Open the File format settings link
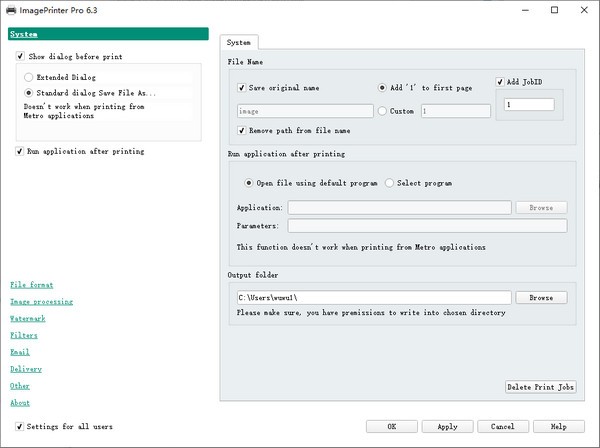Viewport: 600px width, 448px height. 32,284
